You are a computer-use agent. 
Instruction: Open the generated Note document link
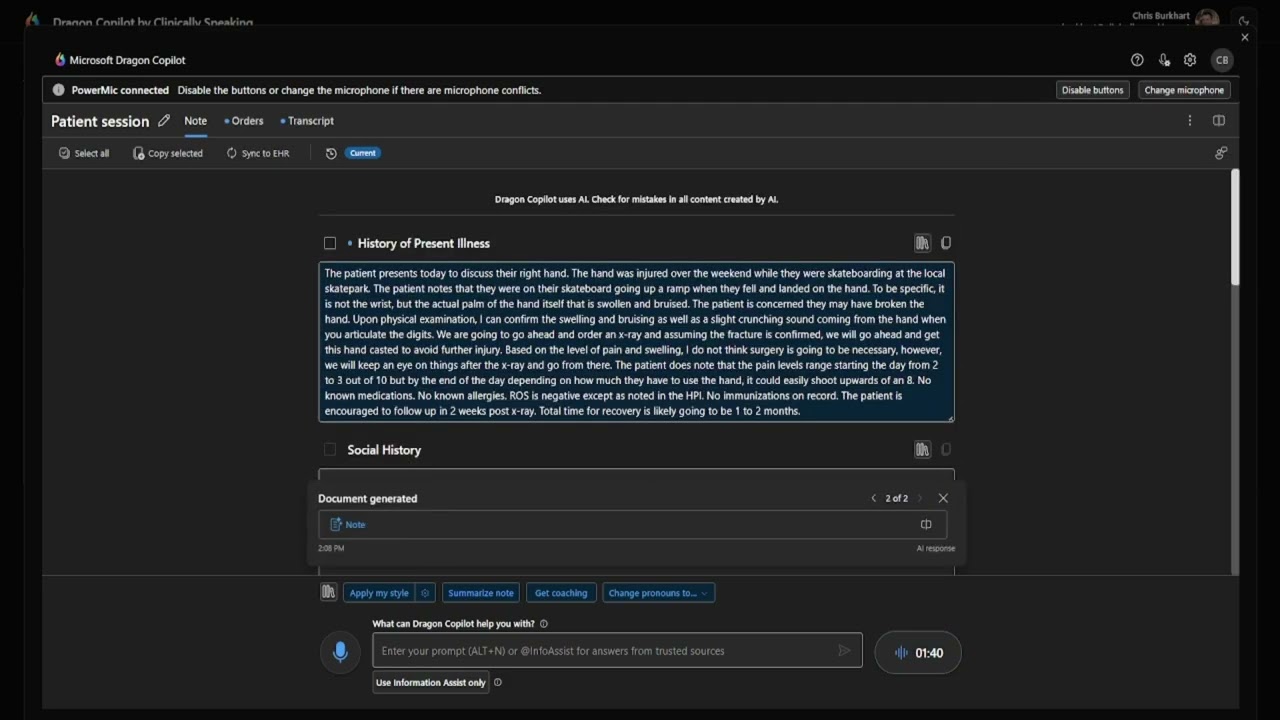[x=348, y=524]
